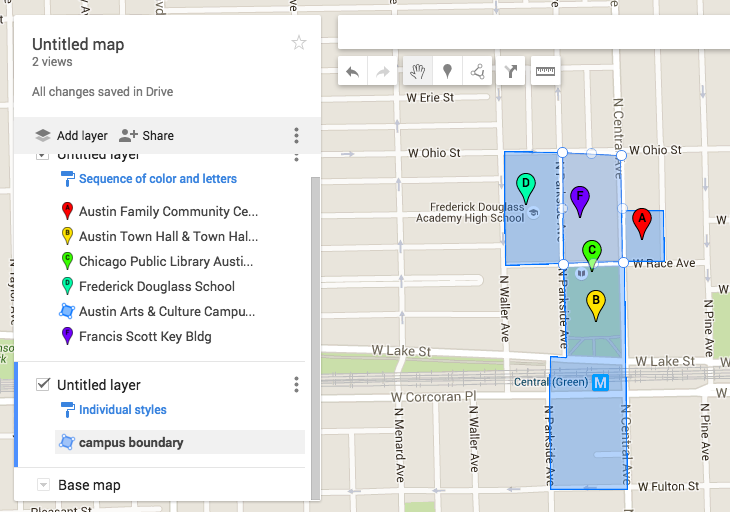Screen dimensions: 730x512
Task: Click the school icon near Frederick Douglass Academy
Action: point(534,213)
